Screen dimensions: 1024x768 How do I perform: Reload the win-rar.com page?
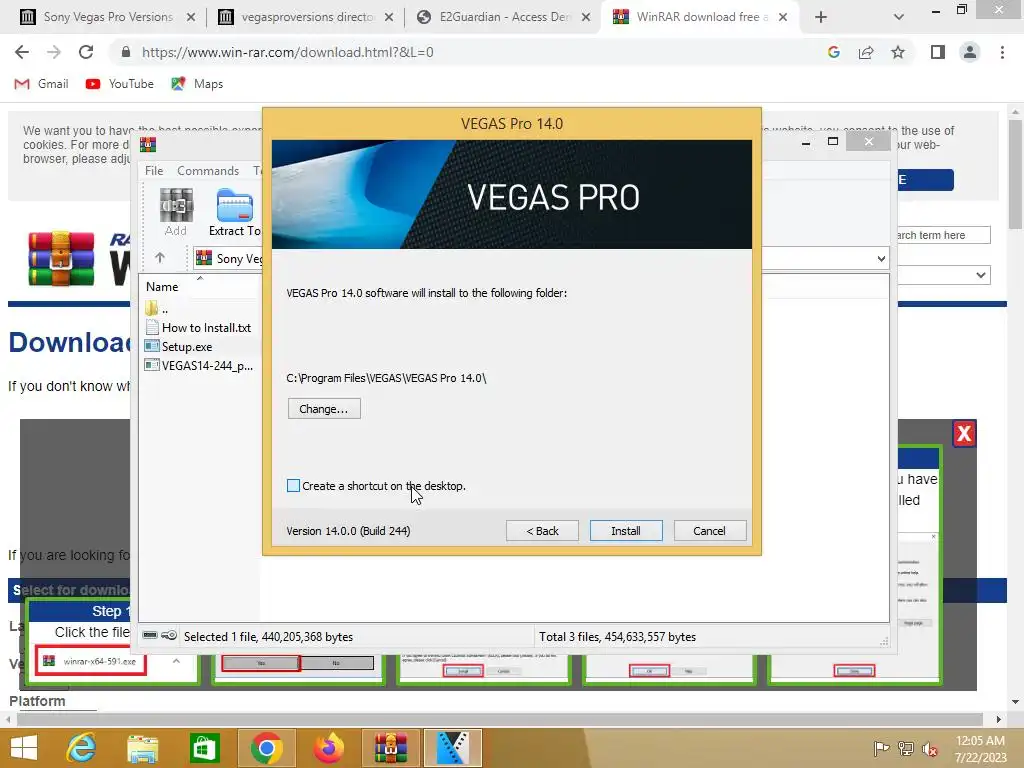[86, 52]
